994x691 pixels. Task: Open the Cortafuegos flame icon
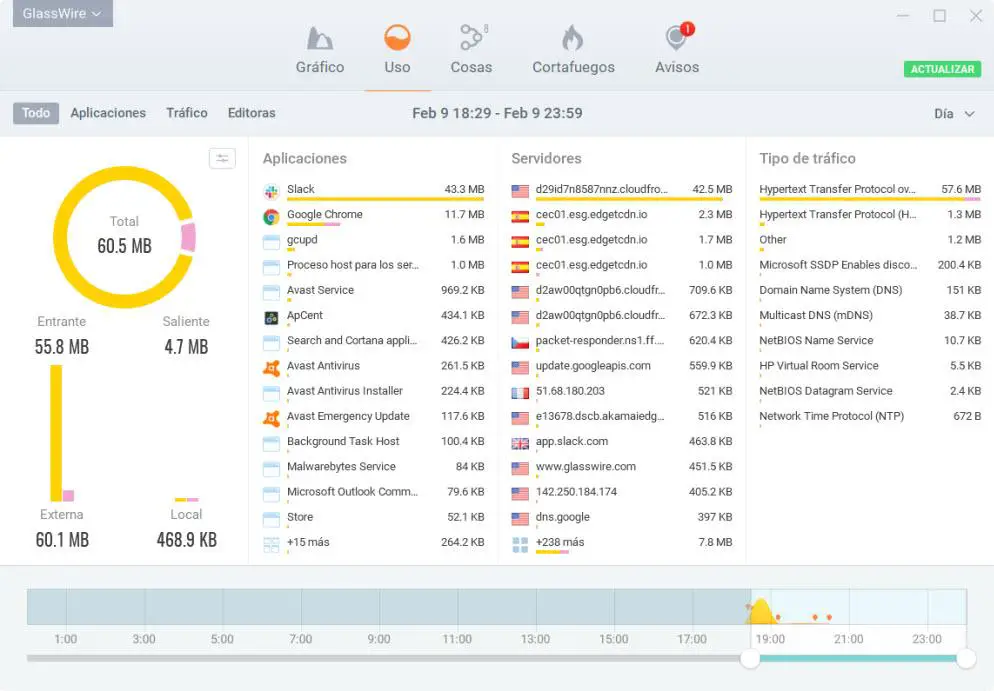572,38
